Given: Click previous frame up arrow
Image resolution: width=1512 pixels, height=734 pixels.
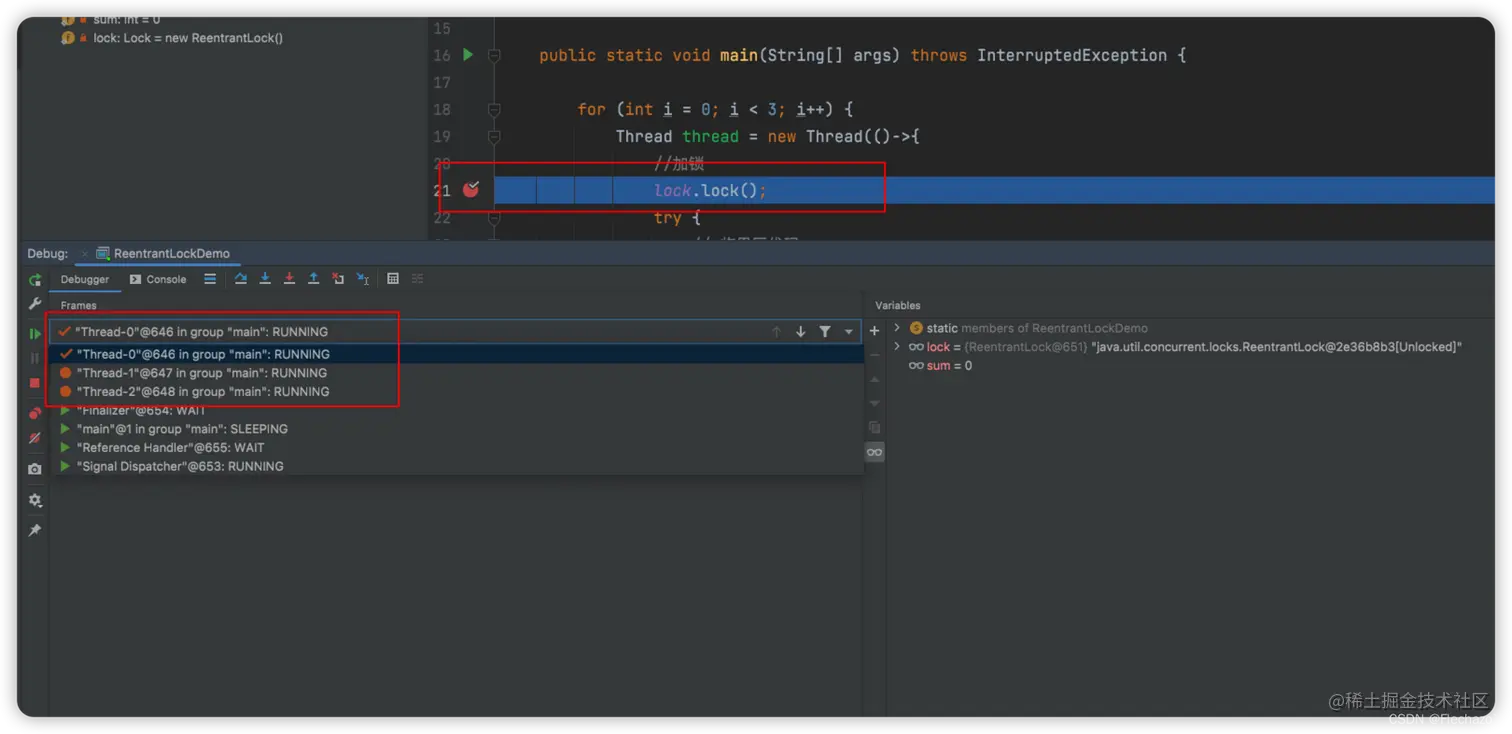Looking at the screenshot, I should (x=776, y=332).
